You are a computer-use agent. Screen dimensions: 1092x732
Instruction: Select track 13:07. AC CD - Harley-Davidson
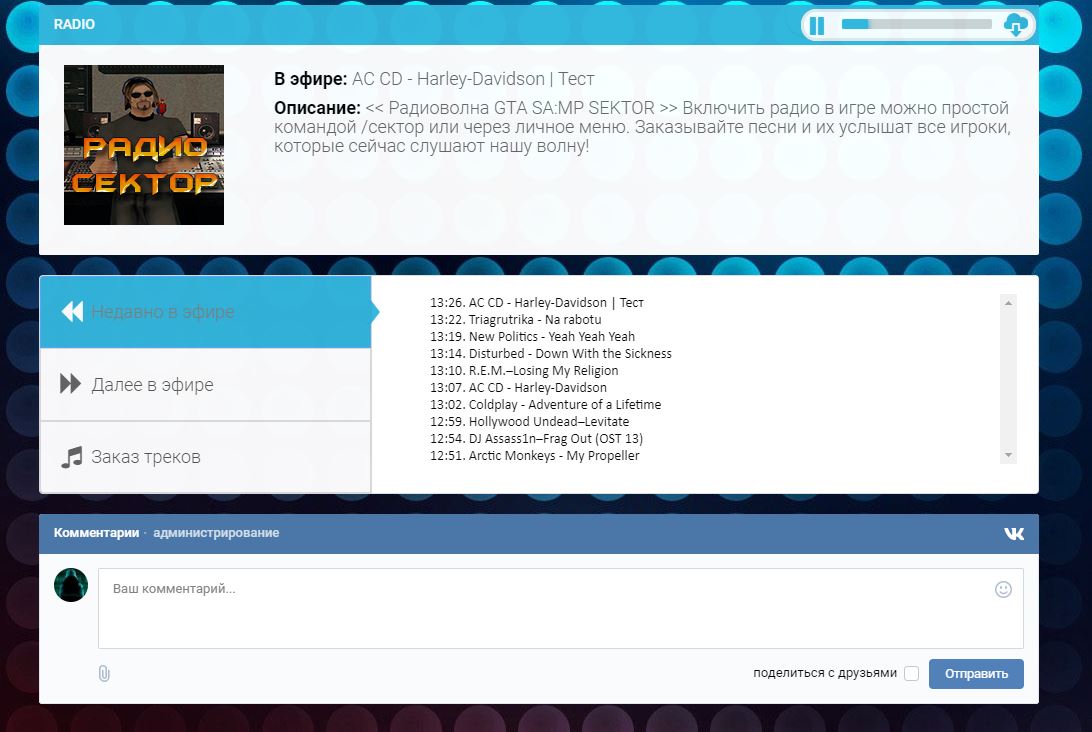(x=518, y=387)
